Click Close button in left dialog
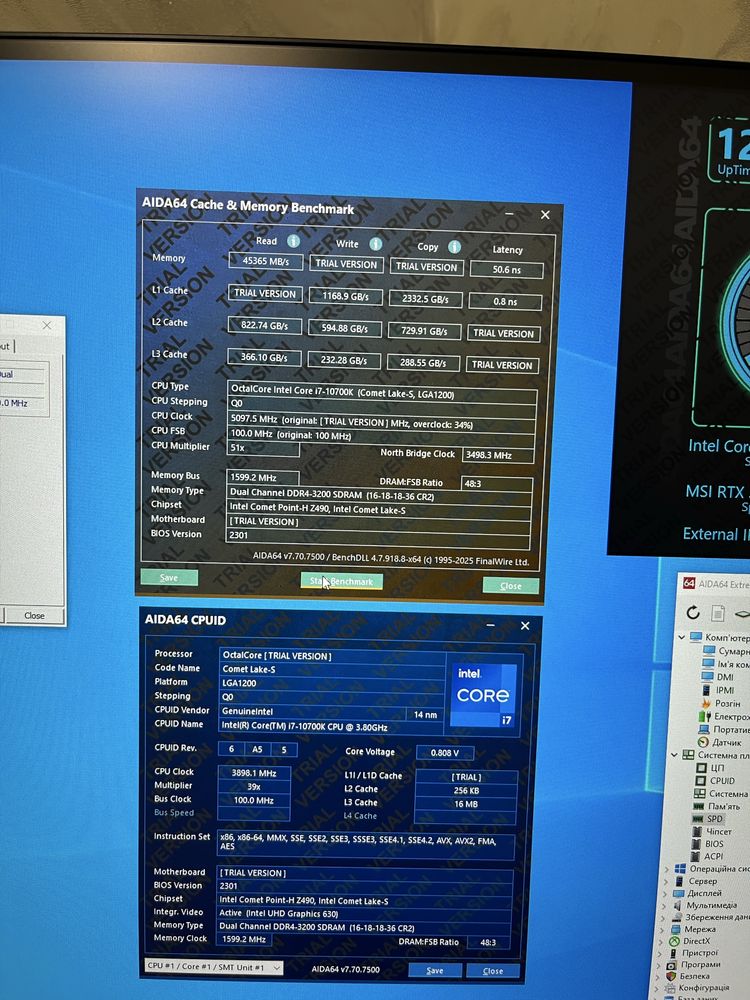 (x=34, y=615)
